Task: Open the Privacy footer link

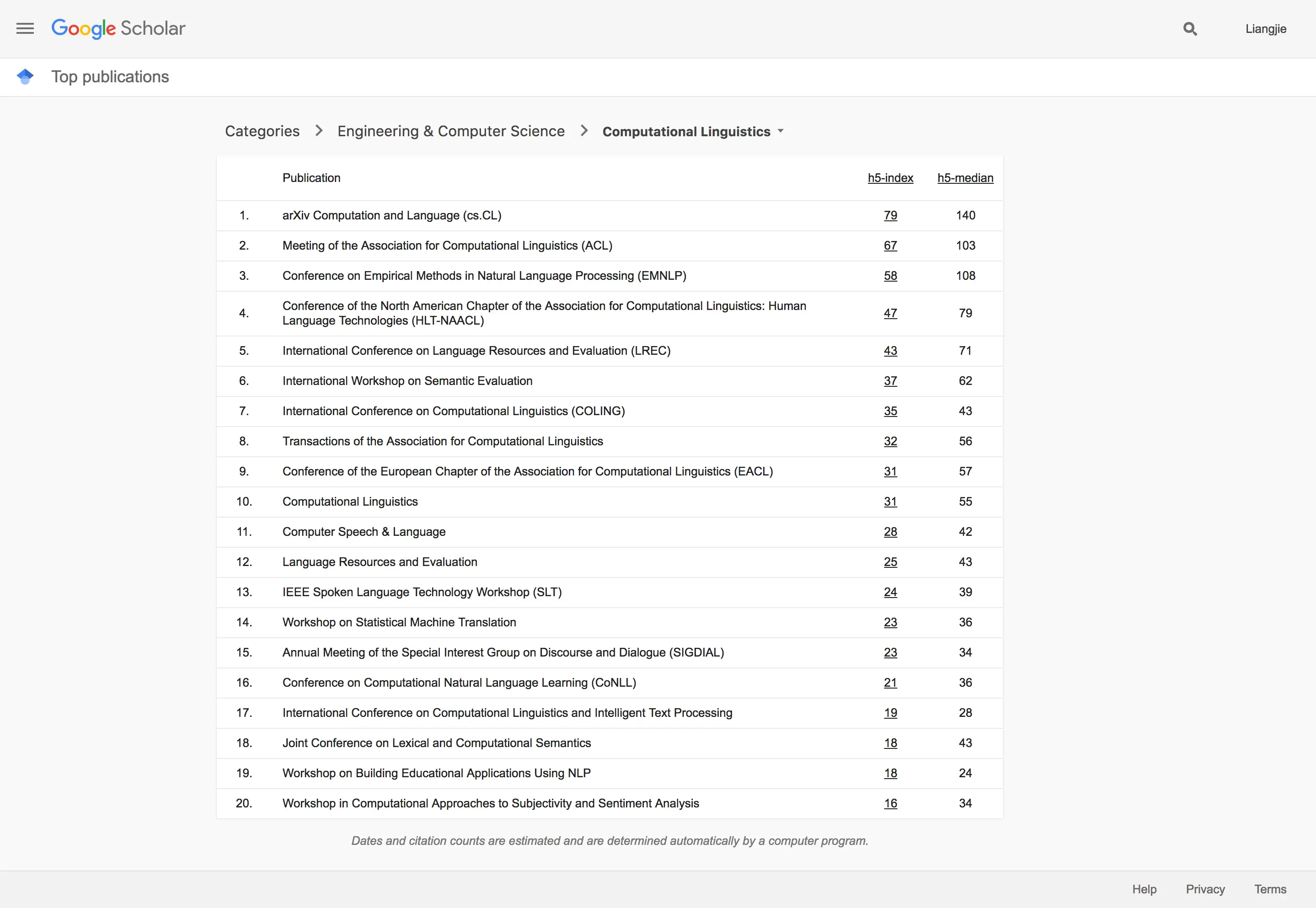Action: [1205, 889]
